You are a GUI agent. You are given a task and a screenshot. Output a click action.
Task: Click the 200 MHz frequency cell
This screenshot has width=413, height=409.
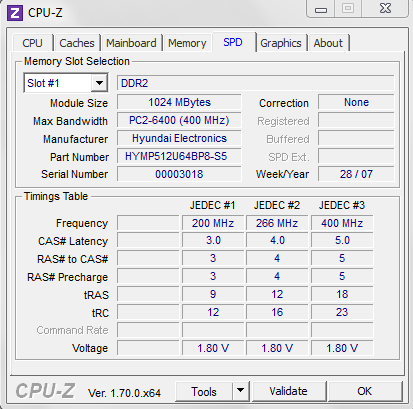(x=213, y=223)
